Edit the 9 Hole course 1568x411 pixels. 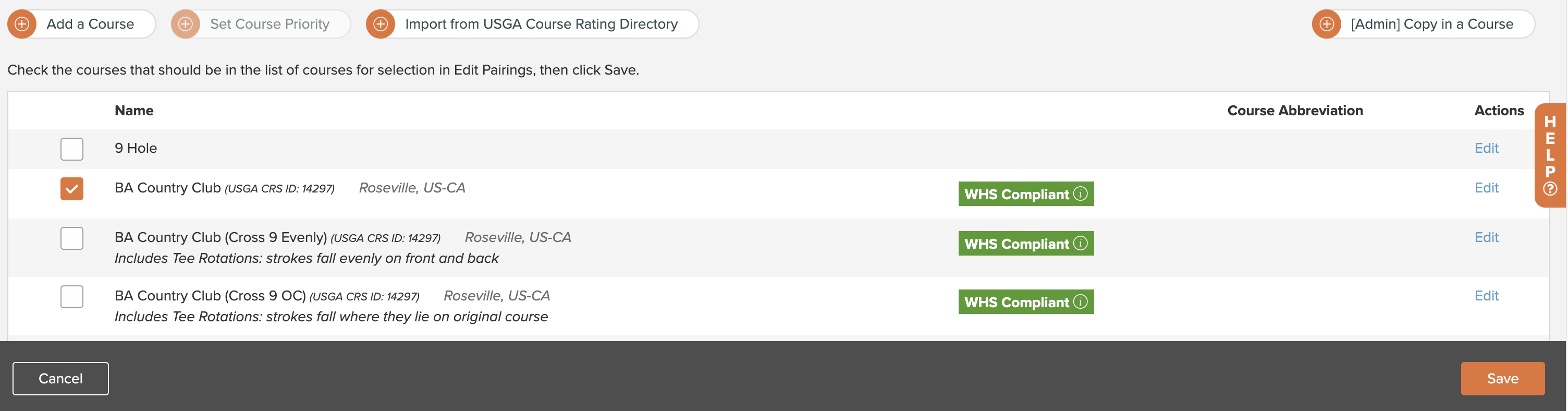pyautogui.click(x=1486, y=148)
